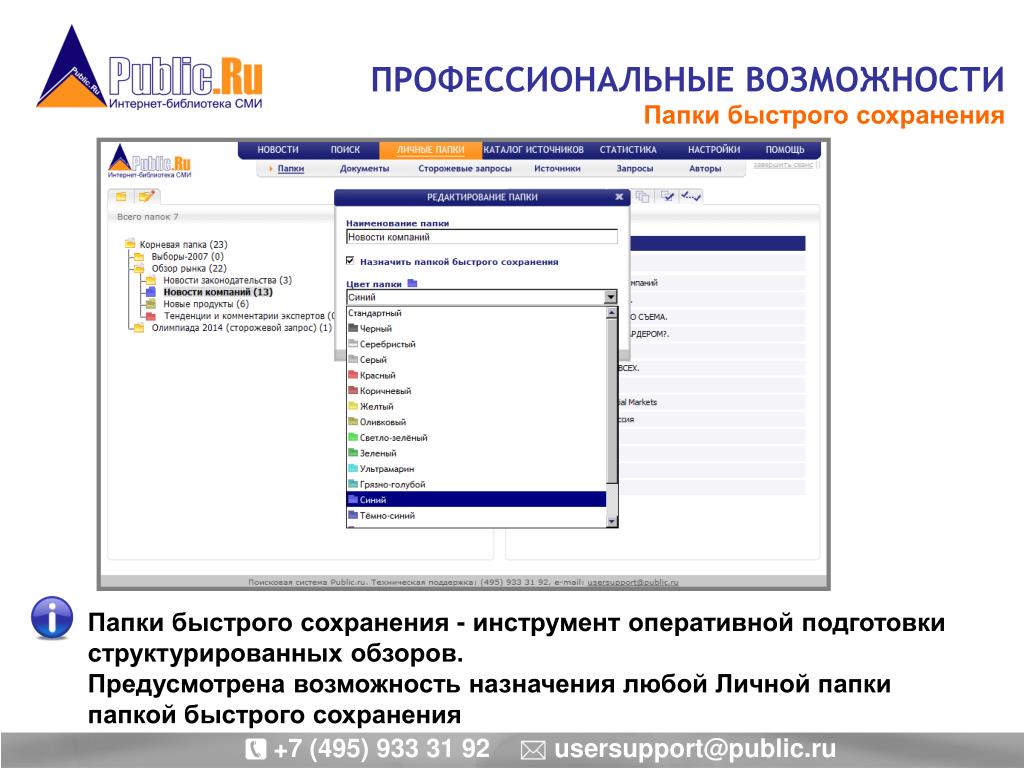This screenshot has height=768, width=1024.
Task: Open the НАСТРОЙКИ menu
Action: click(x=714, y=150)
